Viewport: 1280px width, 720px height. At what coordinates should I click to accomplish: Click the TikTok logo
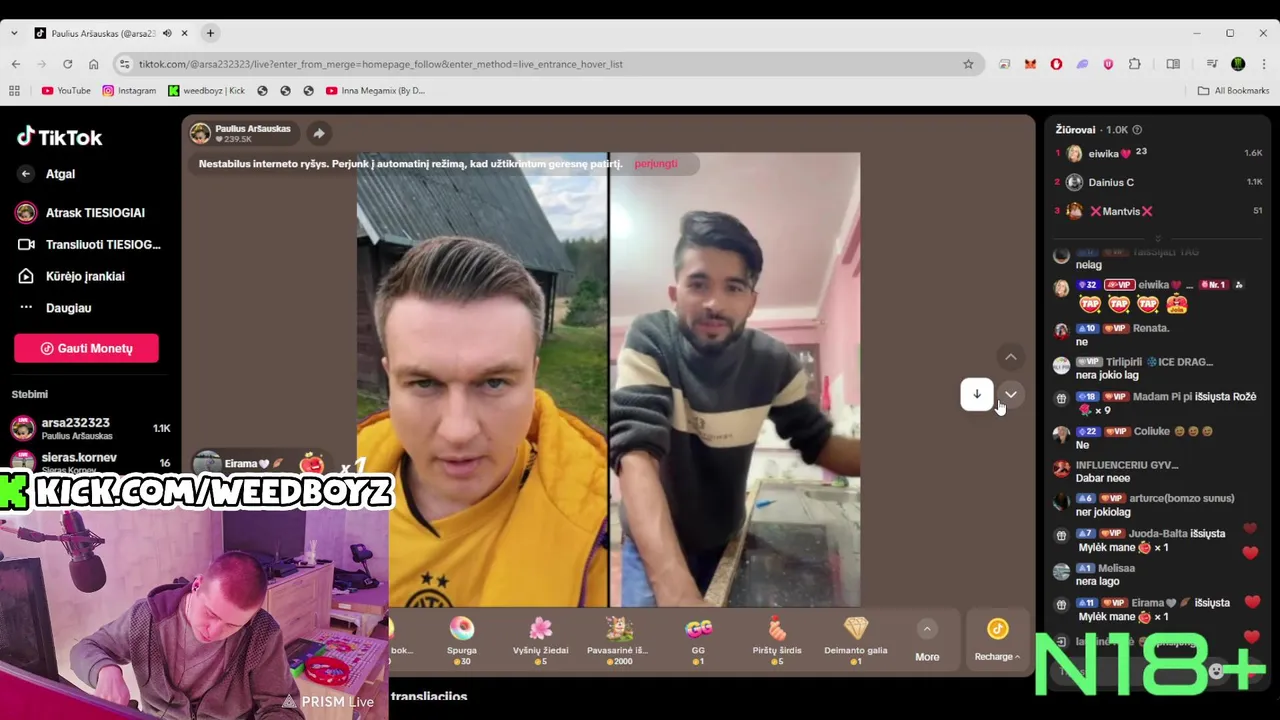tap(60, 137)
